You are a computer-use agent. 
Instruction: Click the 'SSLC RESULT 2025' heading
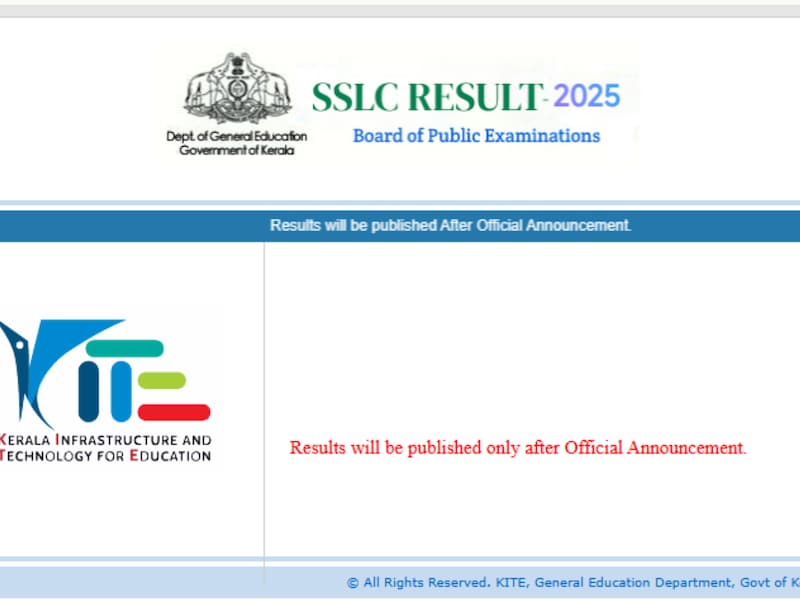466,95
